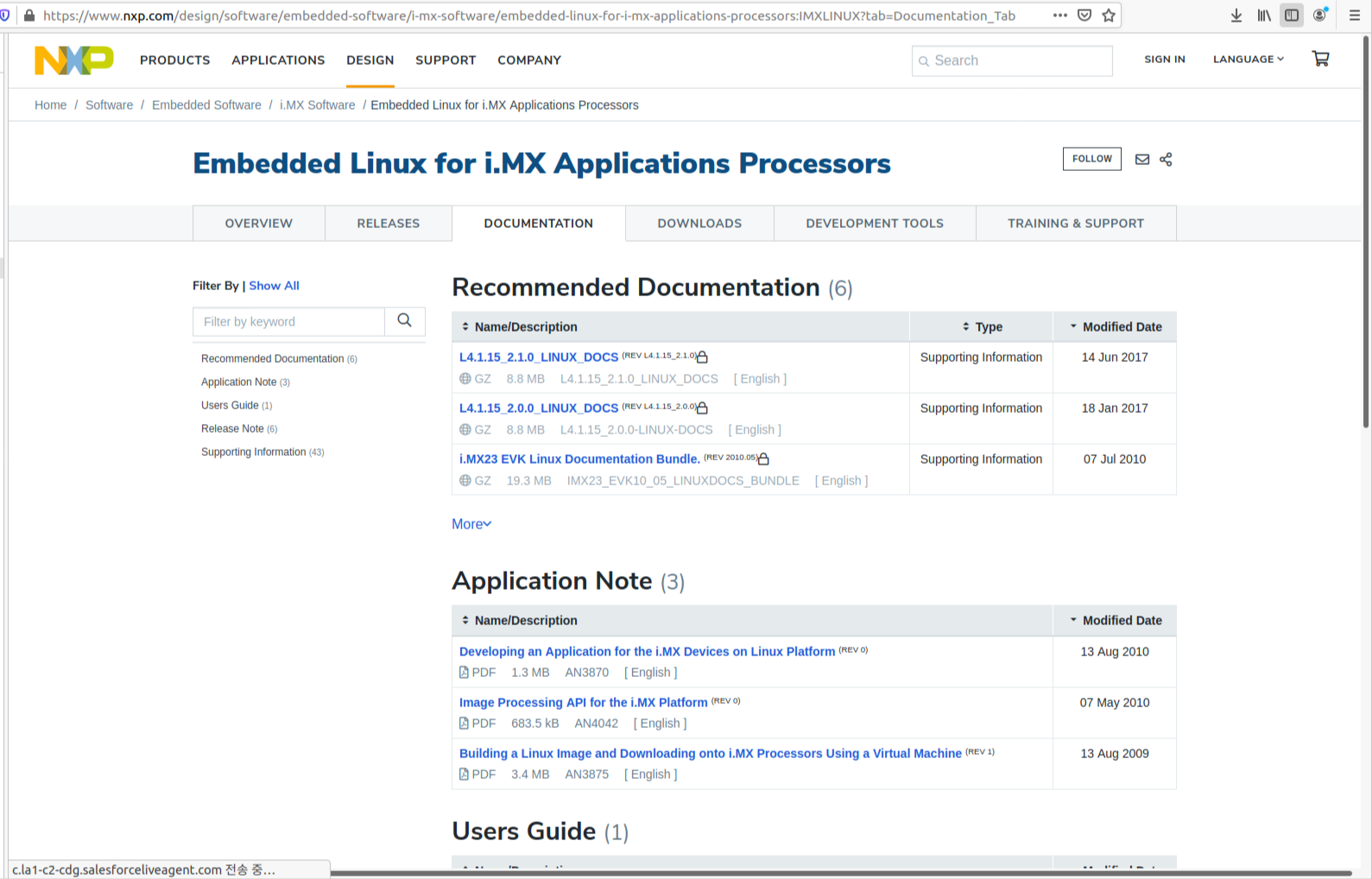Go to Home breadcrumb

pos(50,104)
